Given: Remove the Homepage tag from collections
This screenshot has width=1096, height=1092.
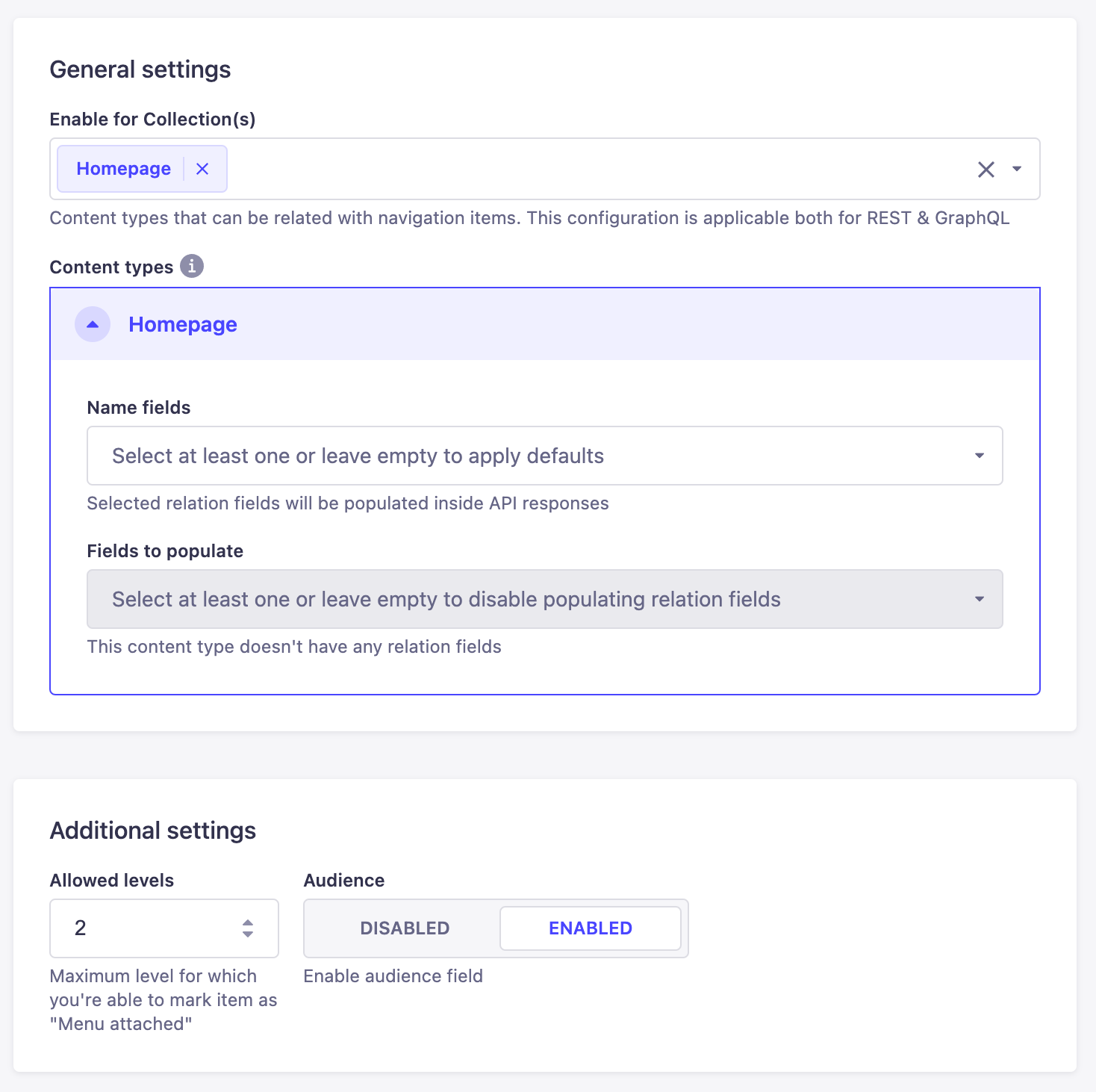Looking at the screenshot, I should tap(202, 169).
